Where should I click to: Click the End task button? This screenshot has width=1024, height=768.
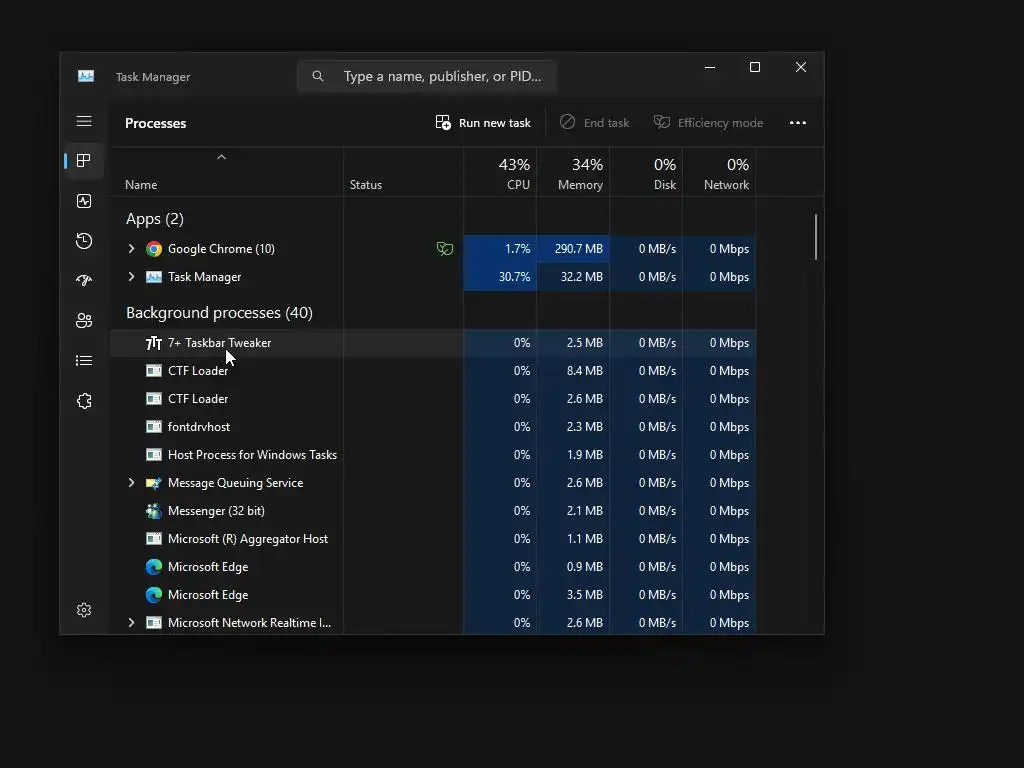click(594, 123)
